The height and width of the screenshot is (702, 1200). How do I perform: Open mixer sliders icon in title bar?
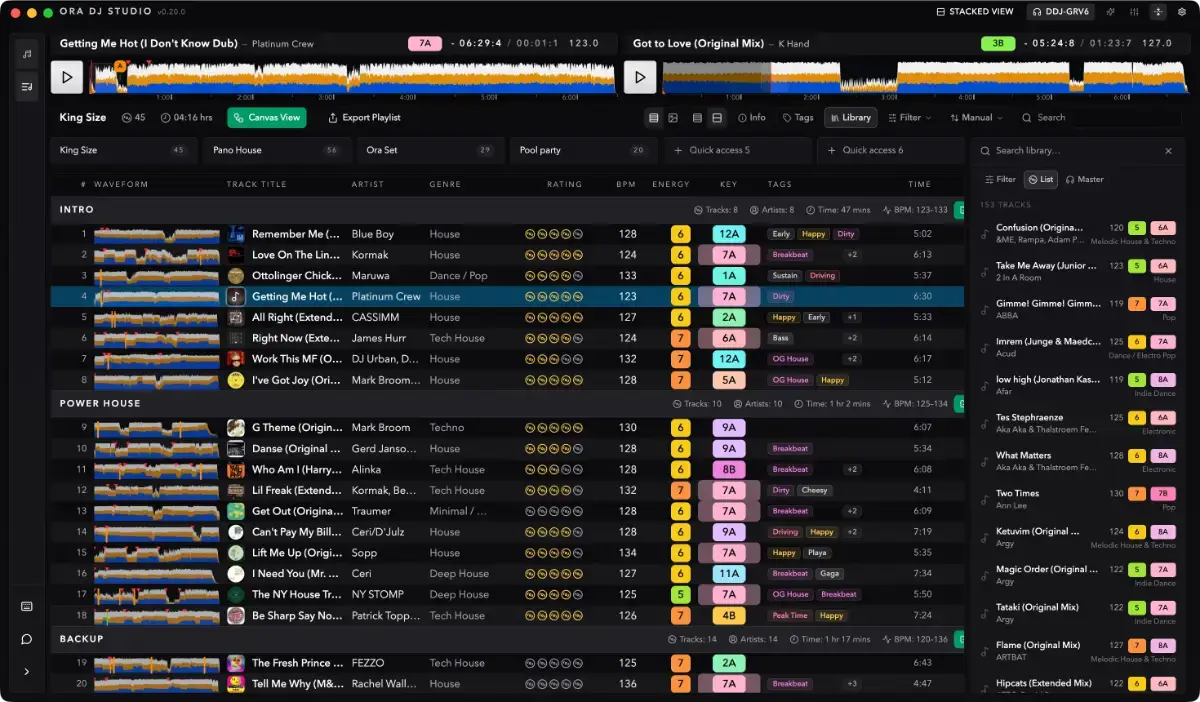coord(1135,12)
